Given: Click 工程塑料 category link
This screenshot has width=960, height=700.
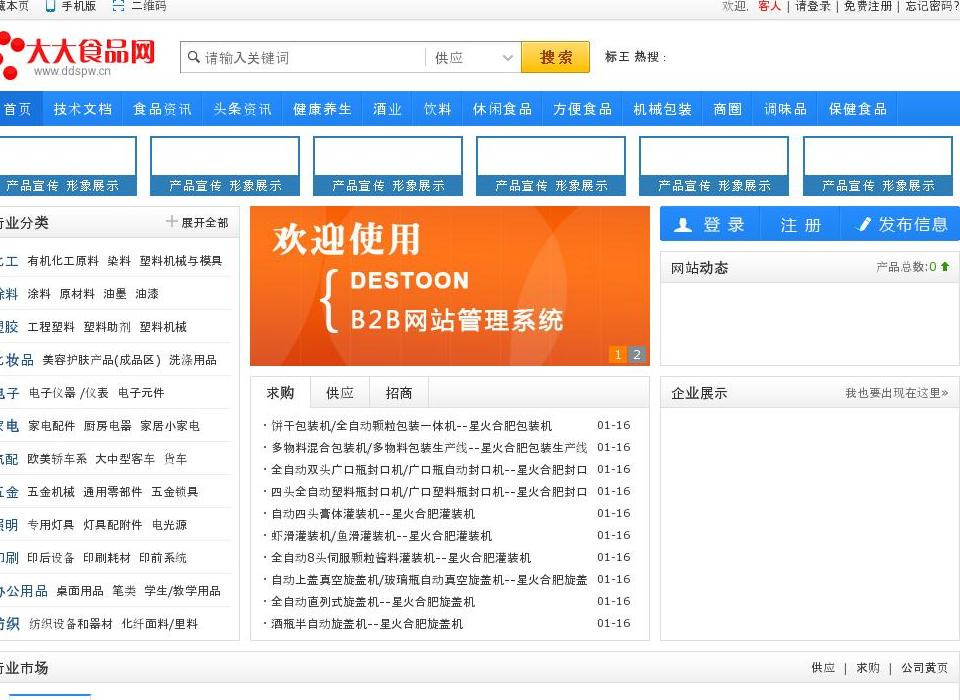Looking at the screenshot, I should (x=51, y=327).
